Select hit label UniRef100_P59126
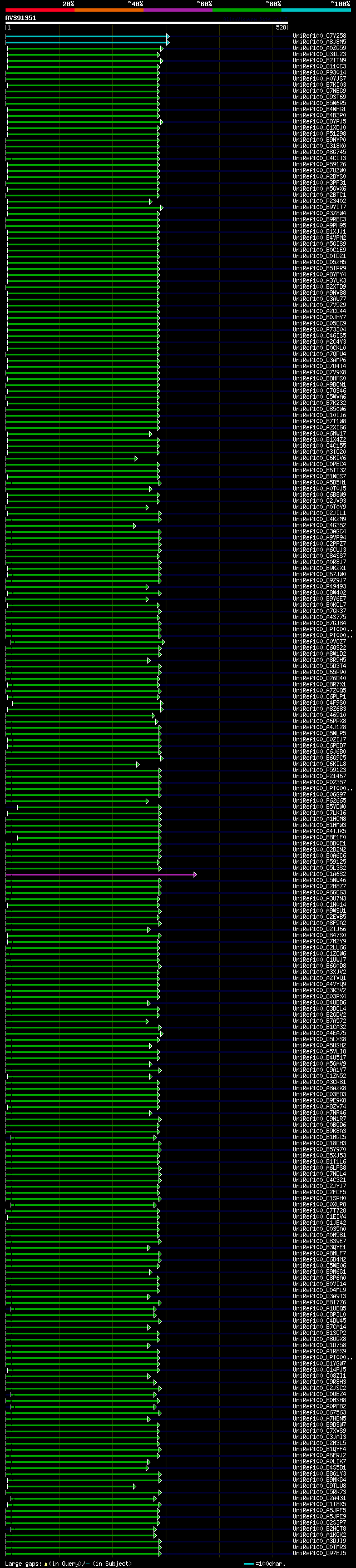This screenshot has height=1568, width=356. pos(319,164)
